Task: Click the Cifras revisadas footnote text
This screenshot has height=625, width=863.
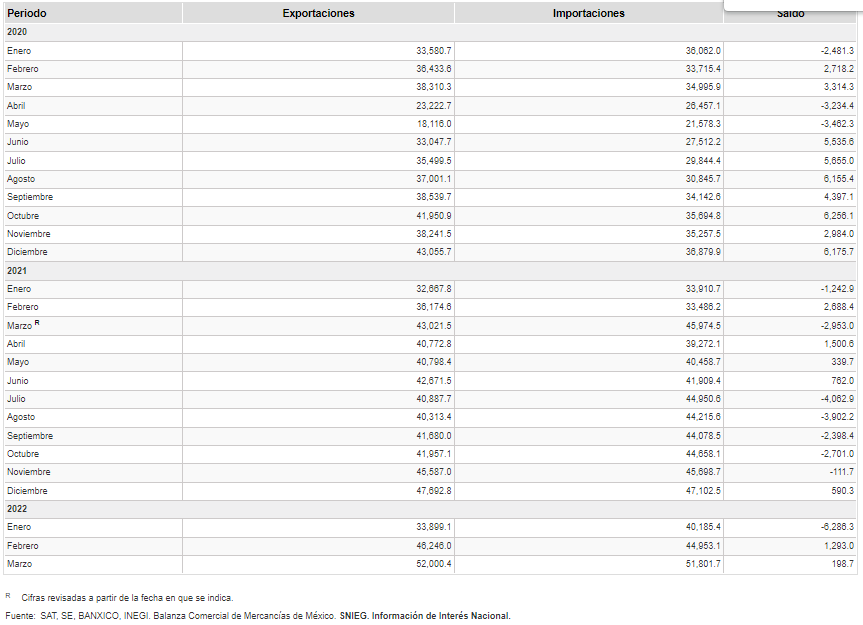Action: click(x=127, y=597)
